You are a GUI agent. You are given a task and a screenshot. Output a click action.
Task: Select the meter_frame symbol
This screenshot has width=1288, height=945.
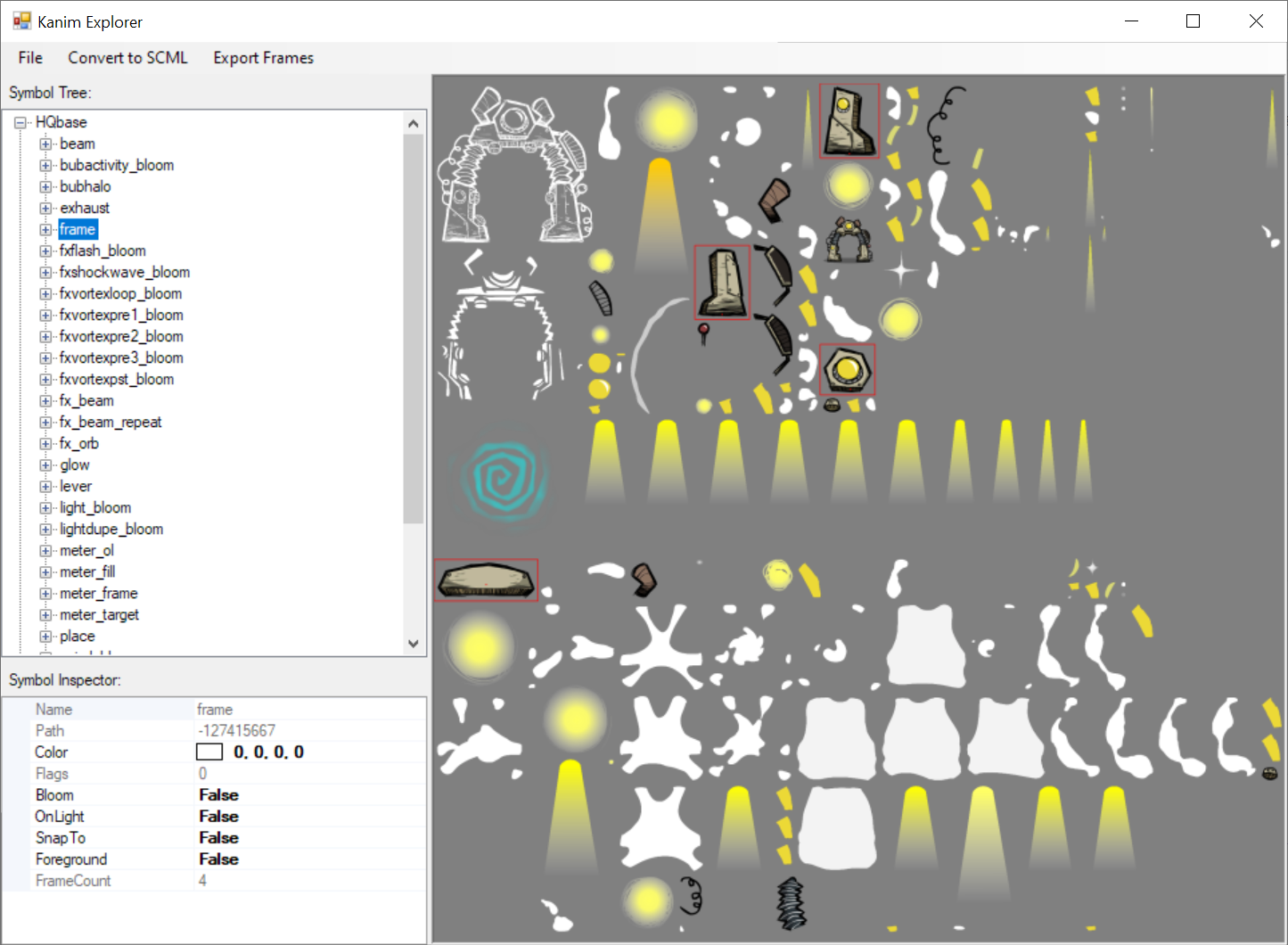99,593
